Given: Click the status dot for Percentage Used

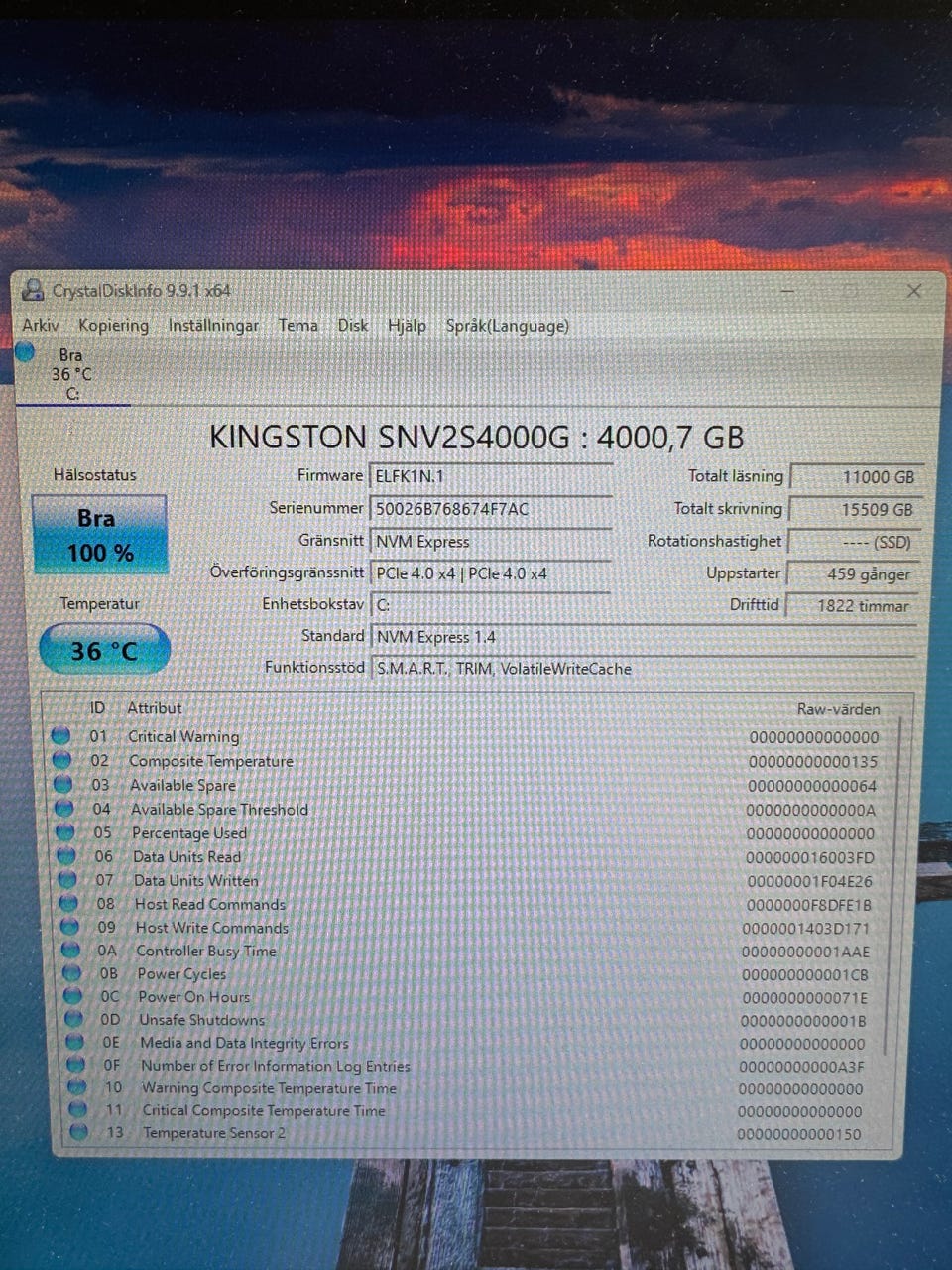Looking at the screenshot, I should coord(65,832).
